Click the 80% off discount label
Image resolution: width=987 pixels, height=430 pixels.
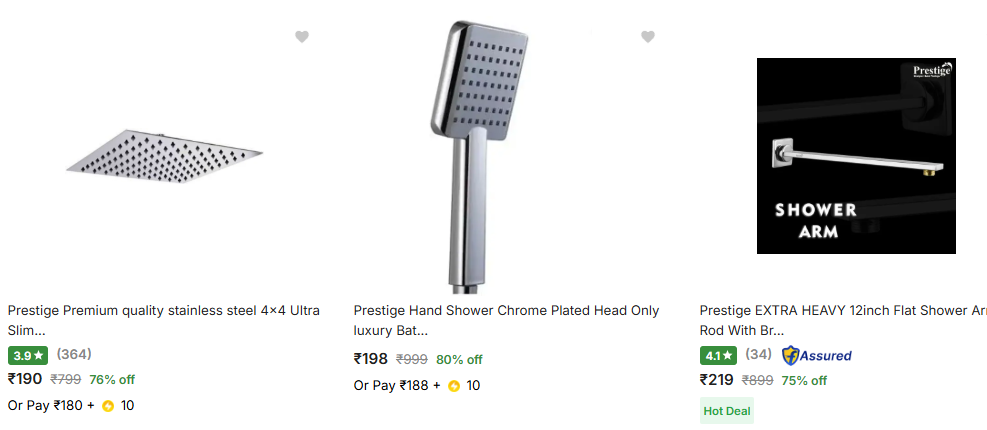[459, 359]
